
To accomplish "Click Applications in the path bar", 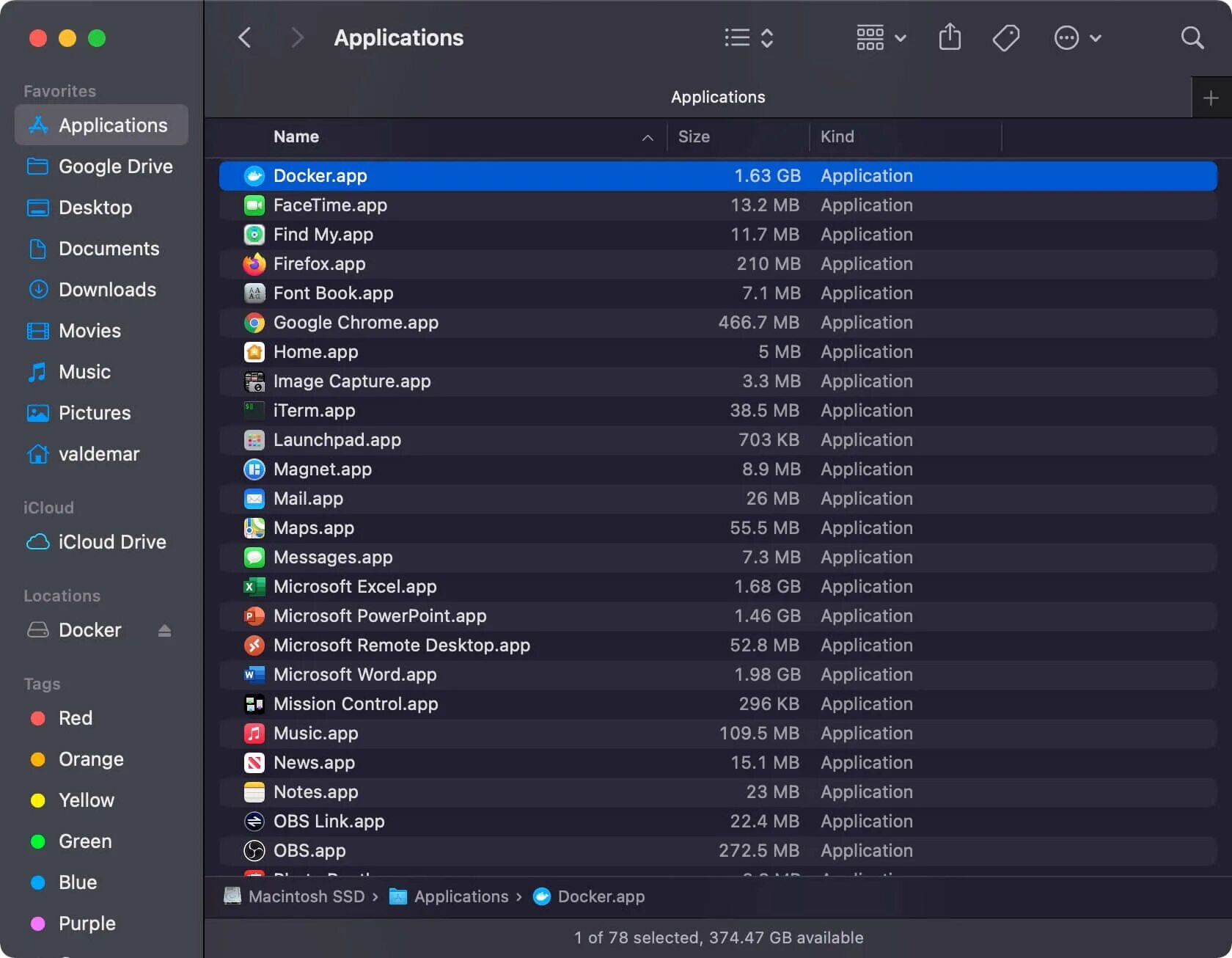I will (x=448, y=896).
